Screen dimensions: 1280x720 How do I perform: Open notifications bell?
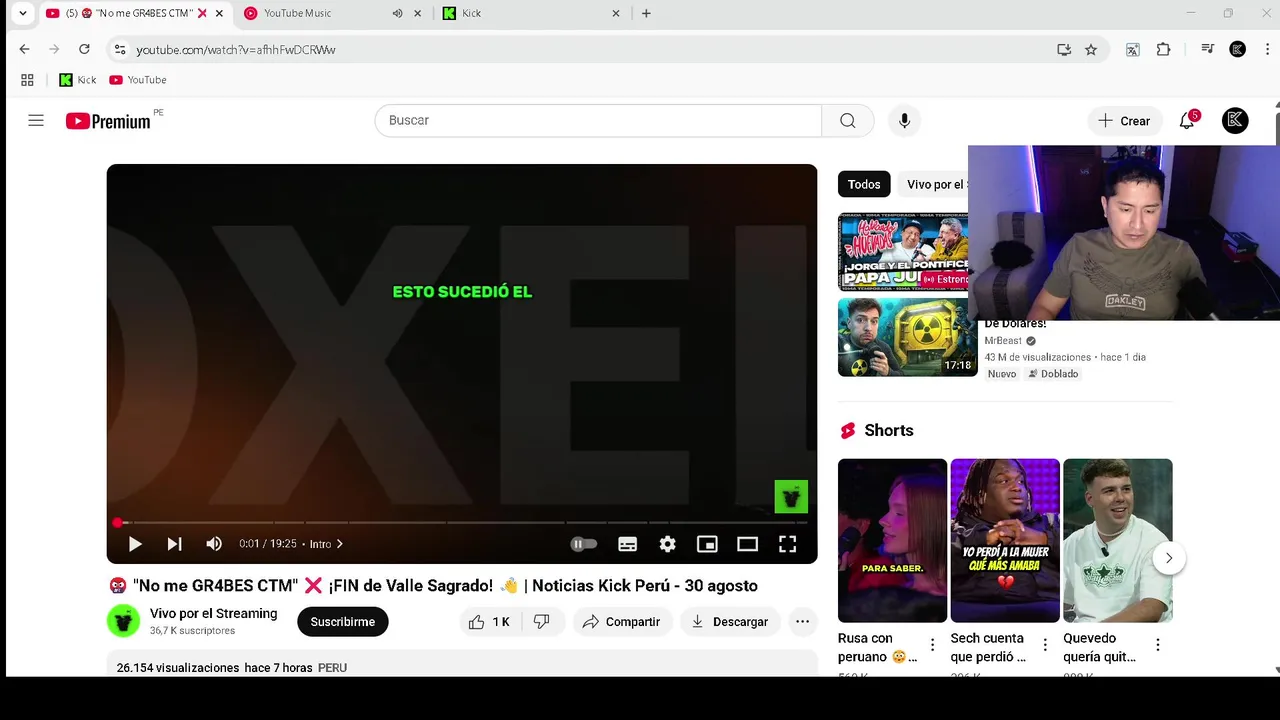pyautogui.click(x=1187, y=121)
